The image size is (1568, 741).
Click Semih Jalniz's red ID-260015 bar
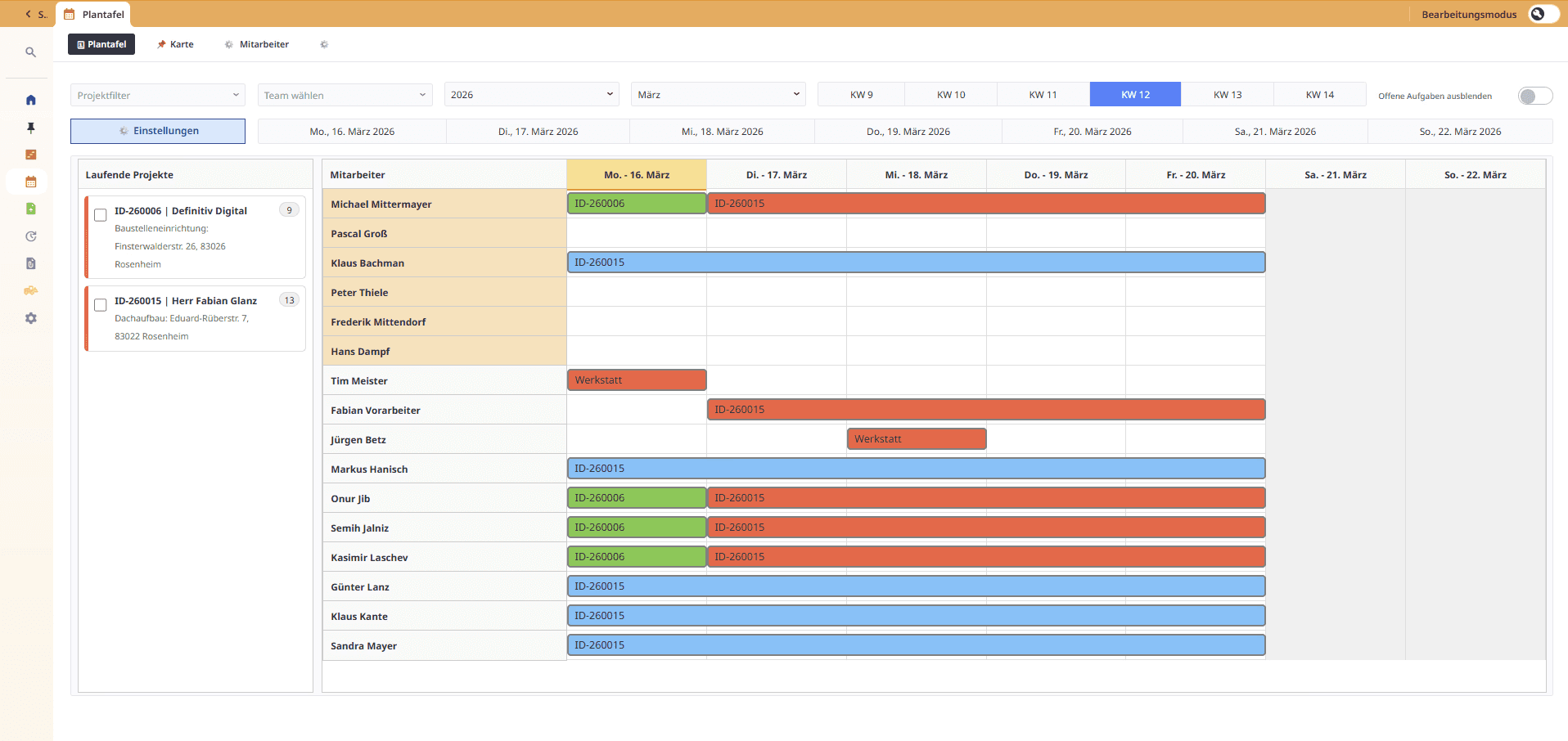tap(986, 527)
